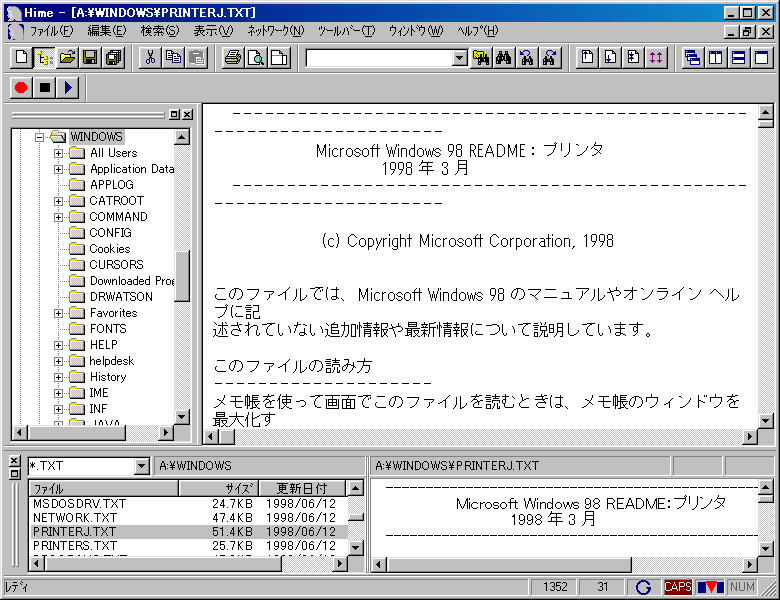The height and width of the screenshot is (600, 780).
Task: Tile windows stacked horizontally icon
Action: pyautogui.click(x=739, y=58)
